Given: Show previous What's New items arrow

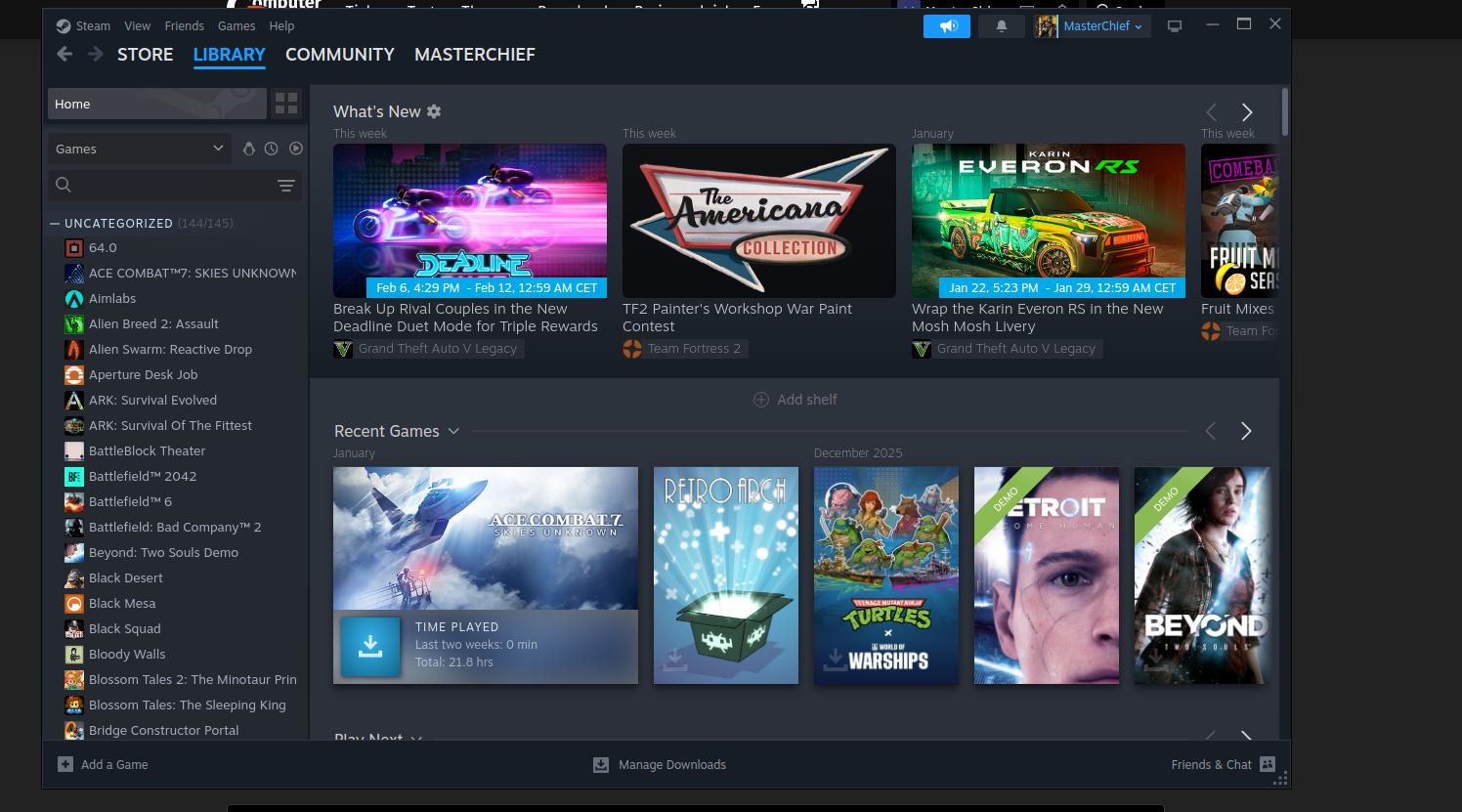Looking at the screenshot, I should point(1212,112).
